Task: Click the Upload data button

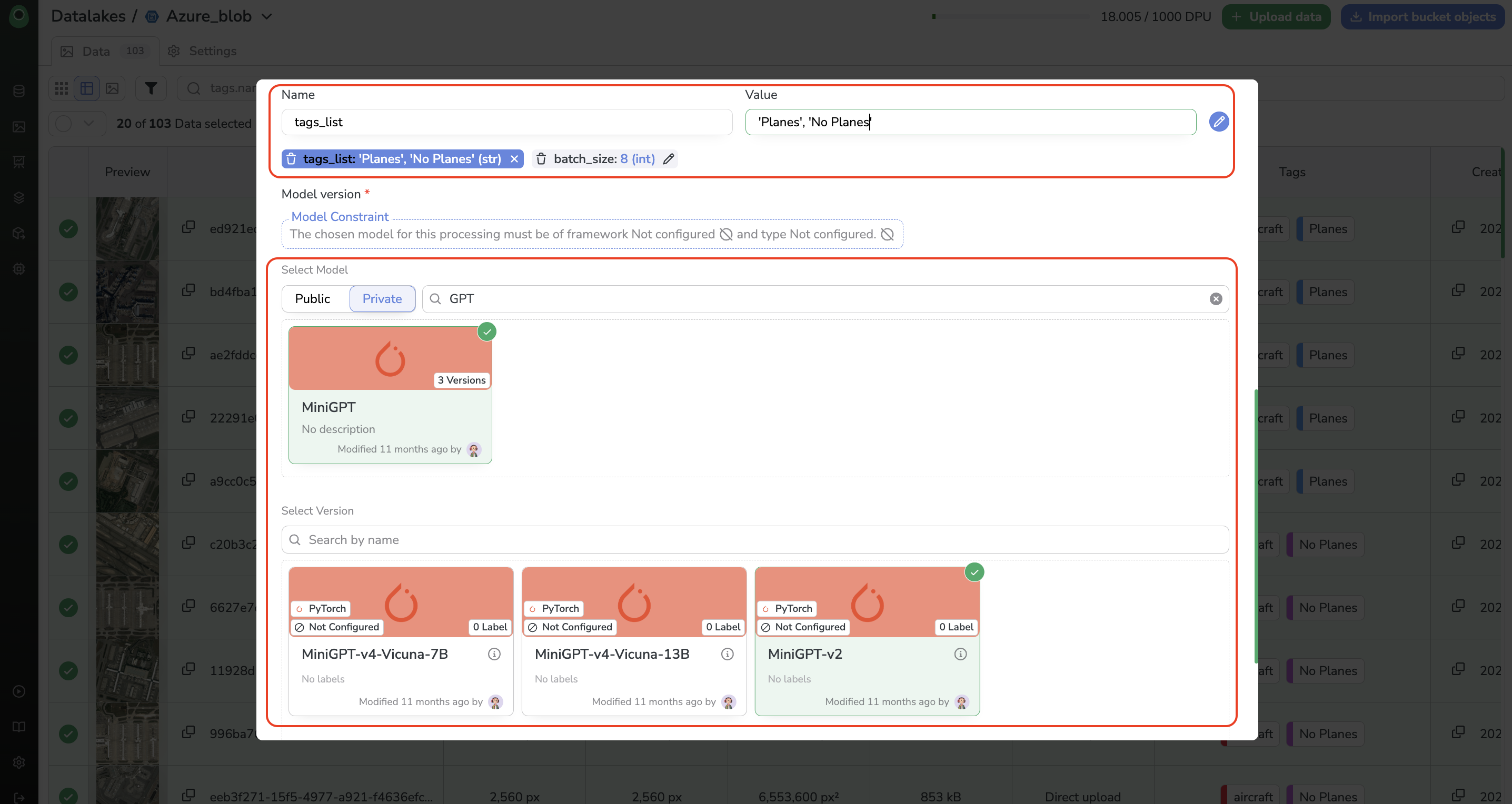Action: click(x=1276, y=16)
